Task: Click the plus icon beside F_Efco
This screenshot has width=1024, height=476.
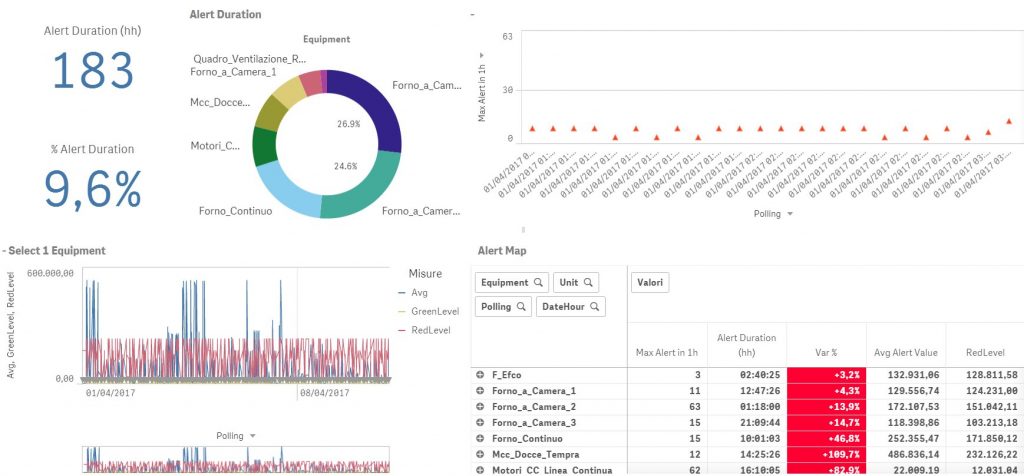Action: click(480, 374)
